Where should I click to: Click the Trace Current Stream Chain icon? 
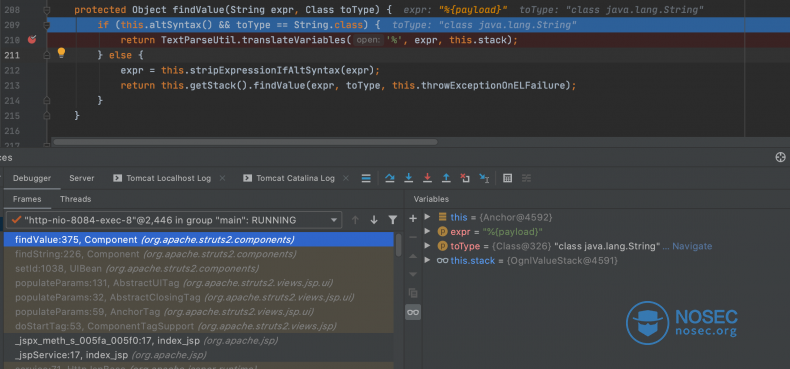click(x=526, y=178)
